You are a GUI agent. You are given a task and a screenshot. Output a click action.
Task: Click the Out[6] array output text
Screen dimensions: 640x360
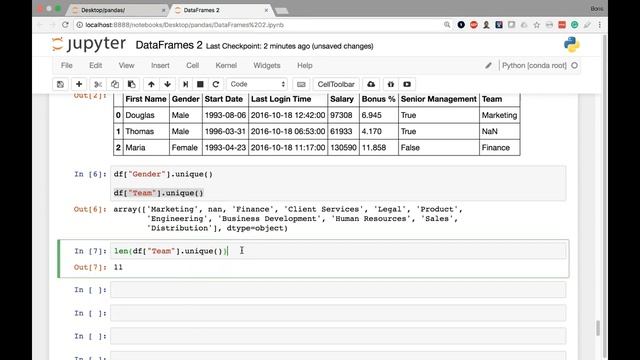coord(288,219)
